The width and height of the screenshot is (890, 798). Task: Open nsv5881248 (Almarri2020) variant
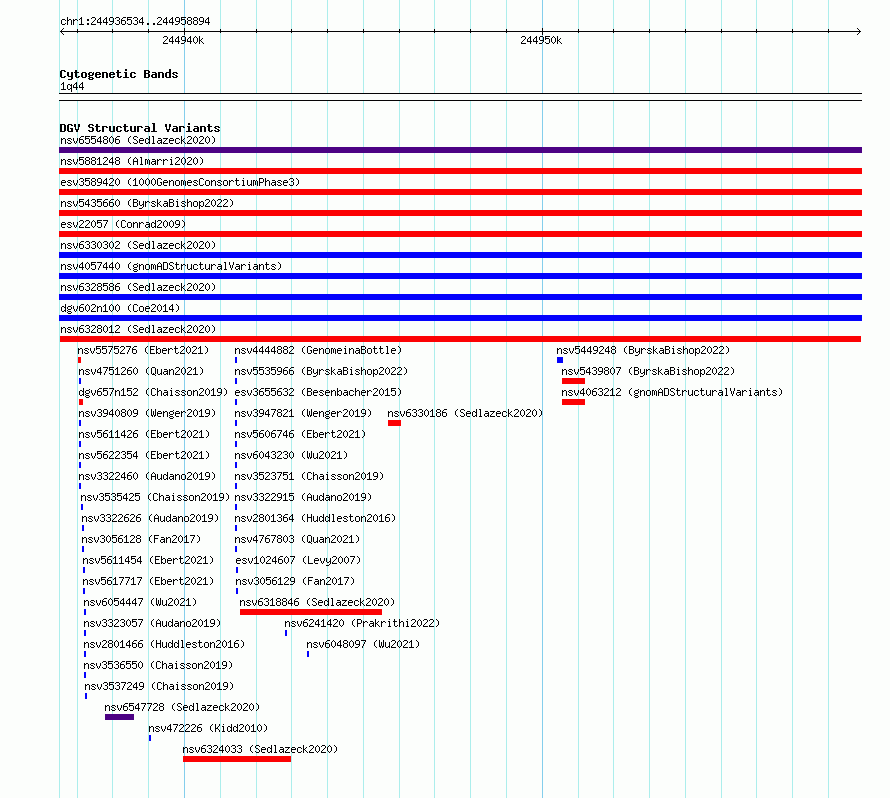tap(132, 161)
